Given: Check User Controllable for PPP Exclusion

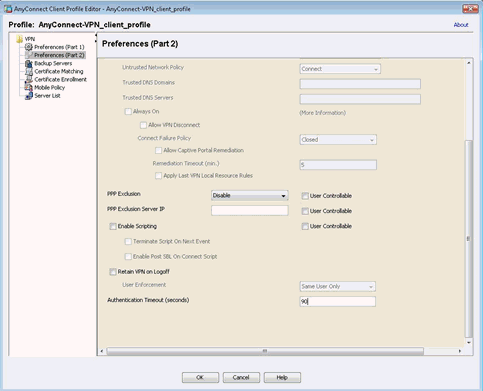Looking at the screenshot, I should tap(305, 196).
